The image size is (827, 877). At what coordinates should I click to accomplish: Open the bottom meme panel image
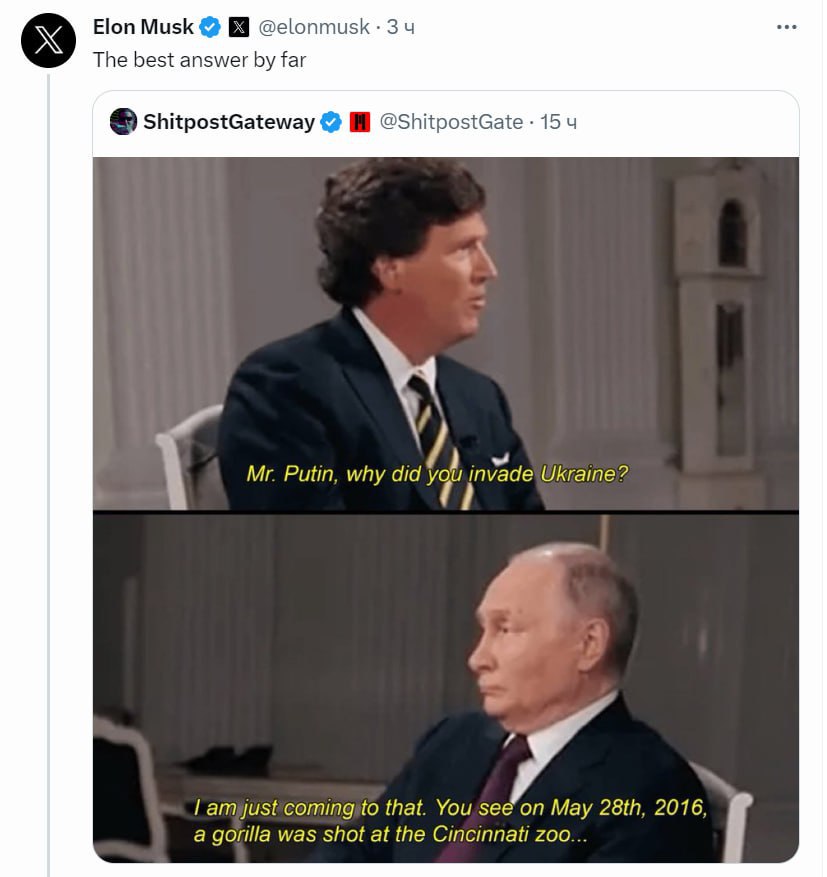446,688
